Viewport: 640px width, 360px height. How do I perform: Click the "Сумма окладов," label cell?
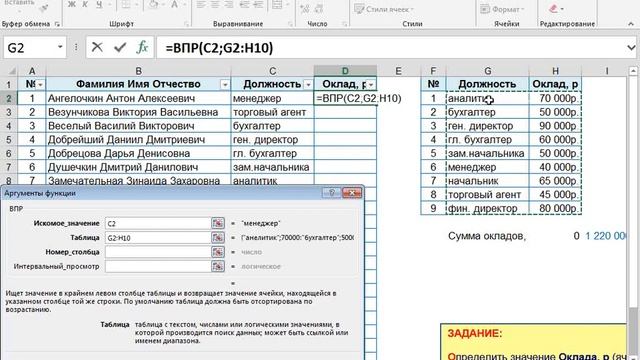pos(487,236)
